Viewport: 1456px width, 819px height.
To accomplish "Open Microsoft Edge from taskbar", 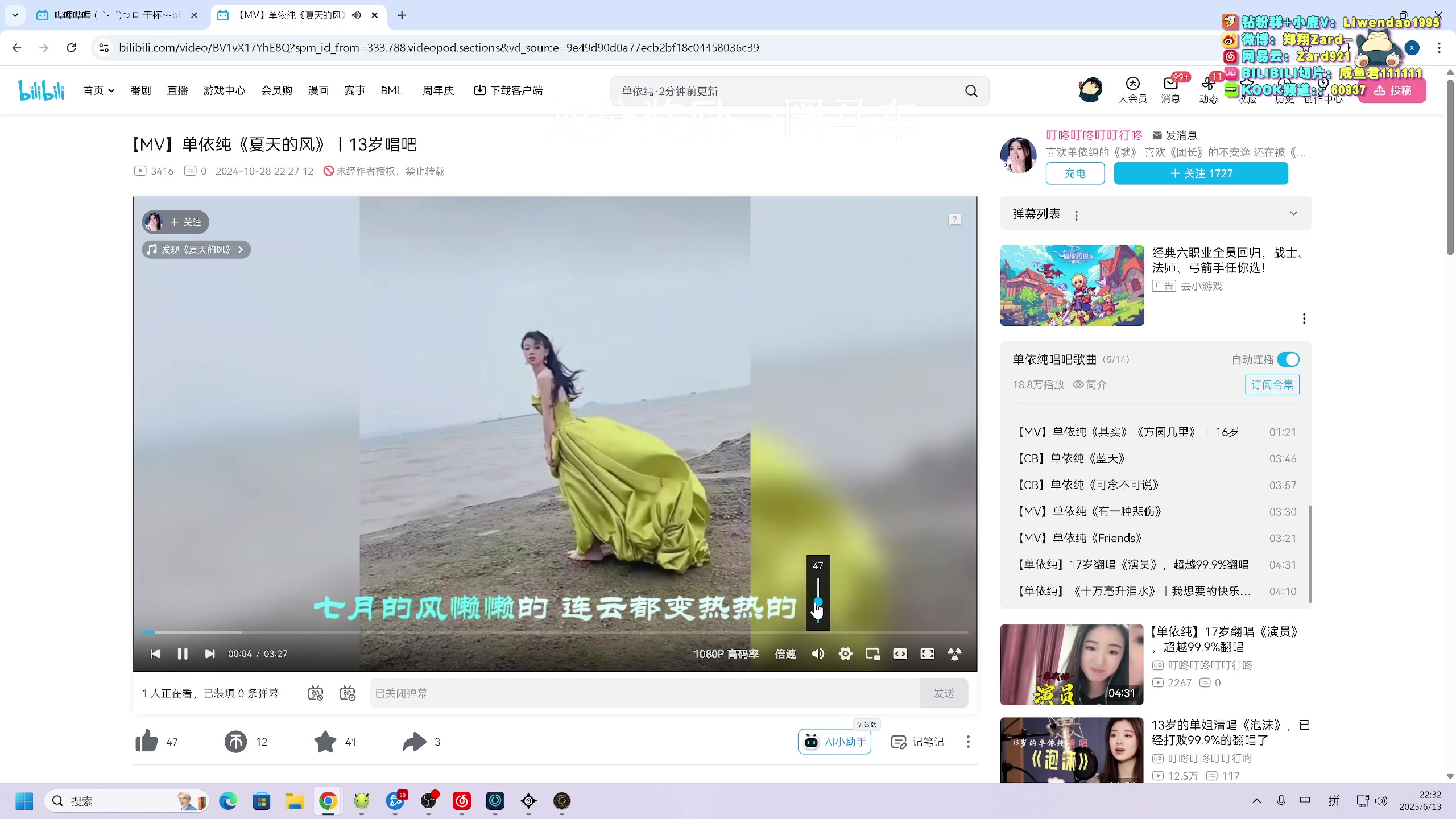I will point(228,801).
